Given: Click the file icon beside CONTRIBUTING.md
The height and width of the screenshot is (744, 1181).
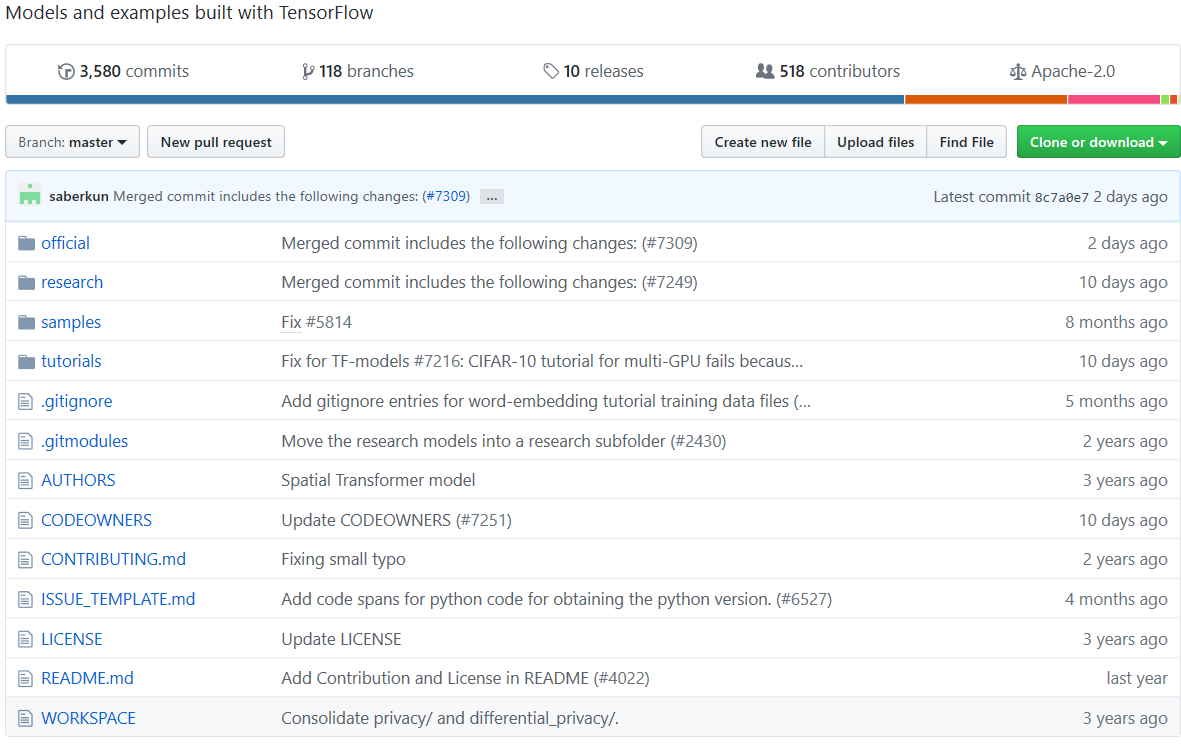Looking at the screenshot, I should tap(26, 560).
